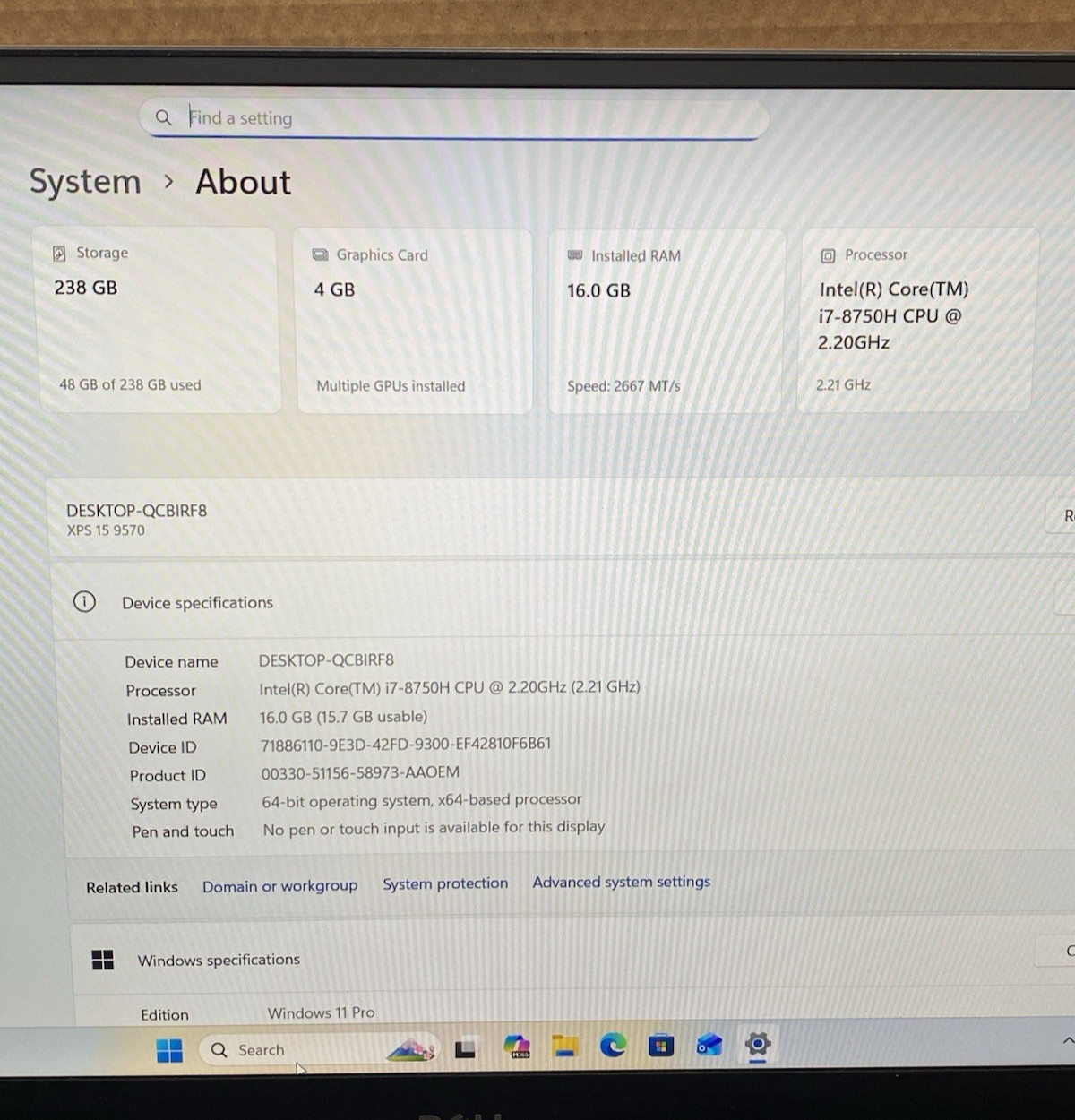The width and height of the screenshot is (1075, 1120).
Task: Open the System protection link
Action: [x=445, y=883]
